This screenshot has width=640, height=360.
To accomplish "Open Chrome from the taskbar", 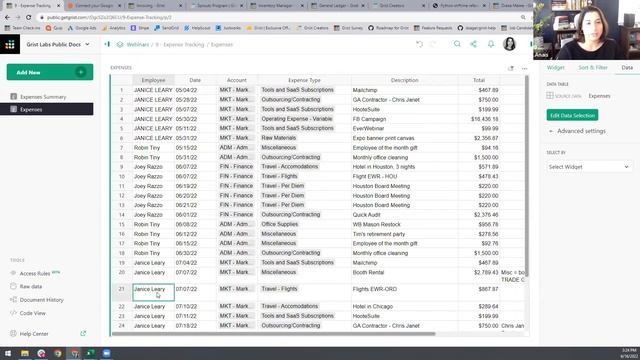I will click(58, 353).
